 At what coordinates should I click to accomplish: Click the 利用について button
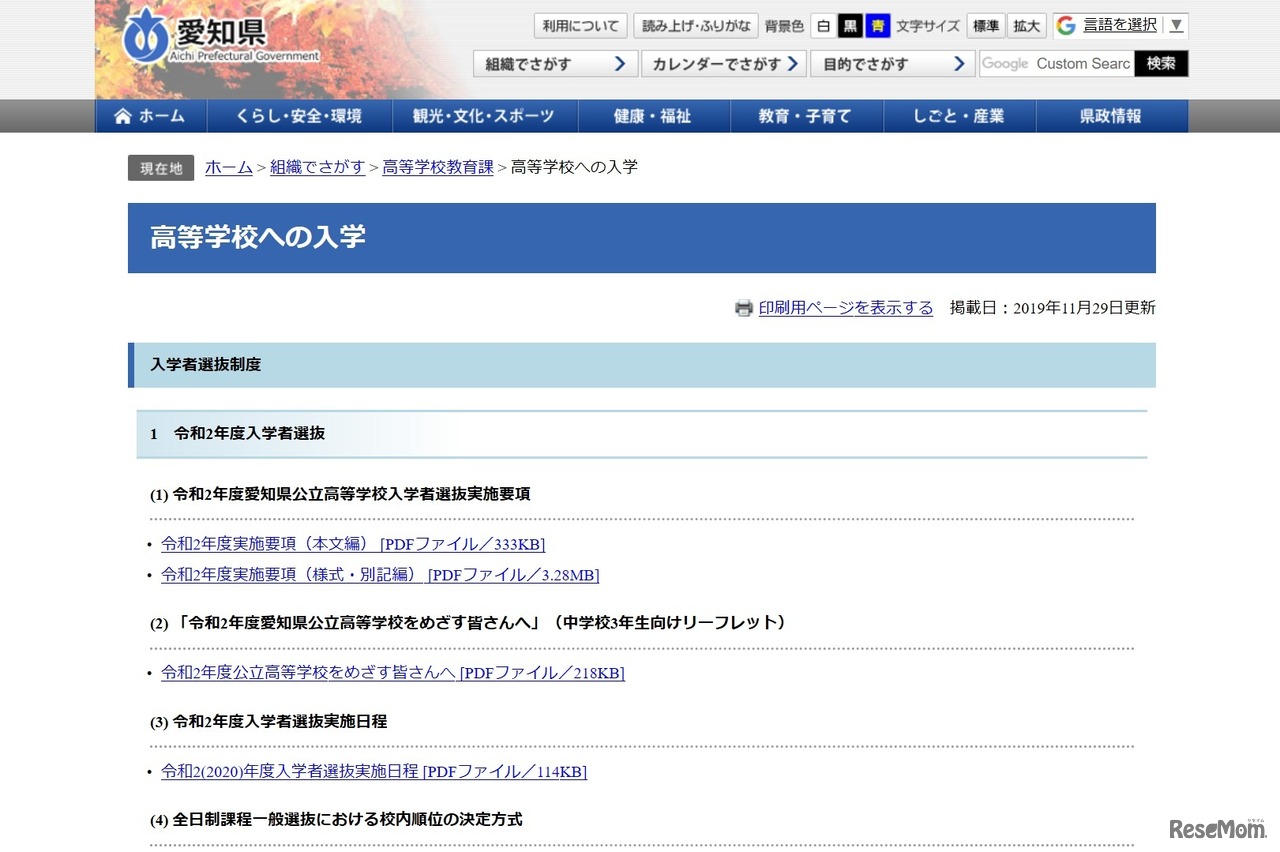tap(579, 25)
